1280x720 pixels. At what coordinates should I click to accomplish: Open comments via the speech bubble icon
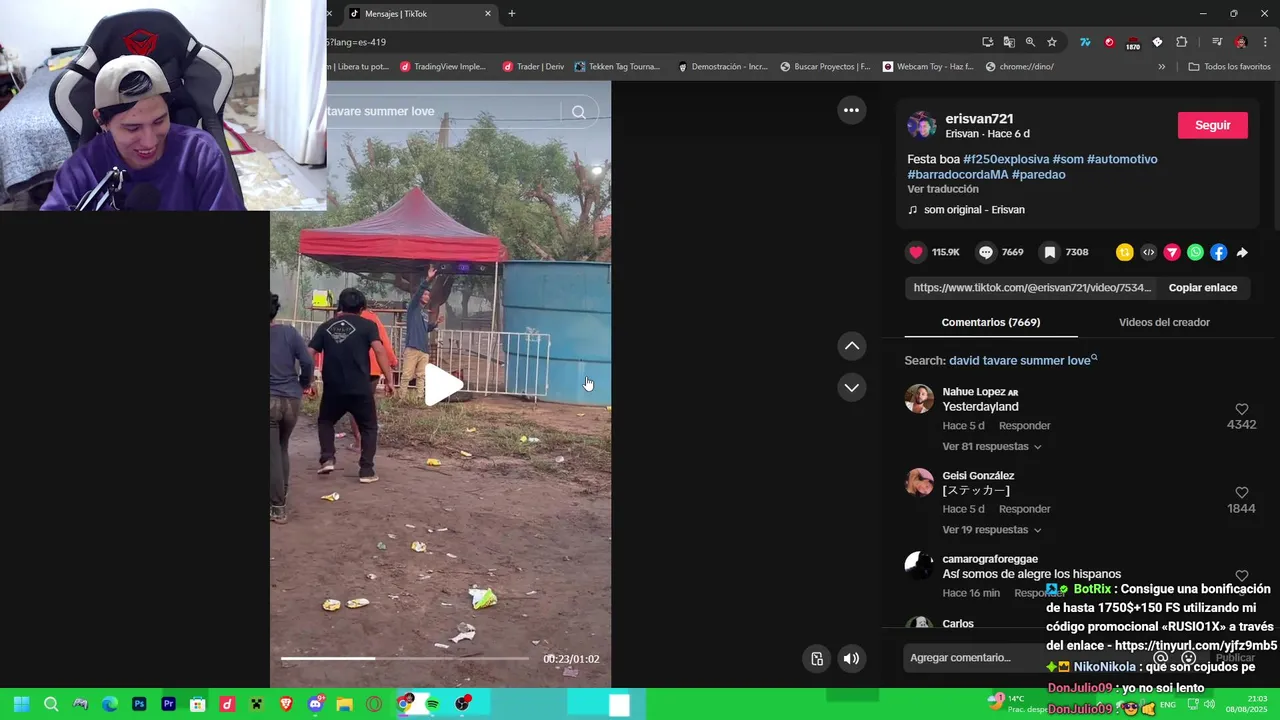[x=986, y=252]
